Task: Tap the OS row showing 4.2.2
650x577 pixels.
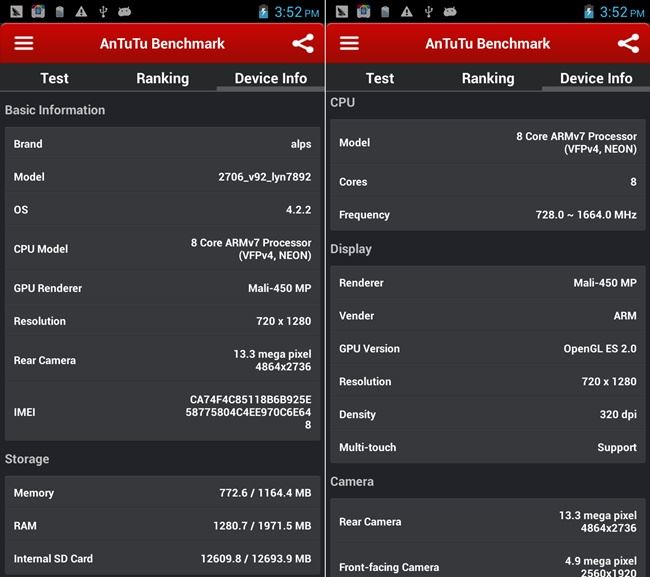Action: pyautogui.click(x=162, y=209)
